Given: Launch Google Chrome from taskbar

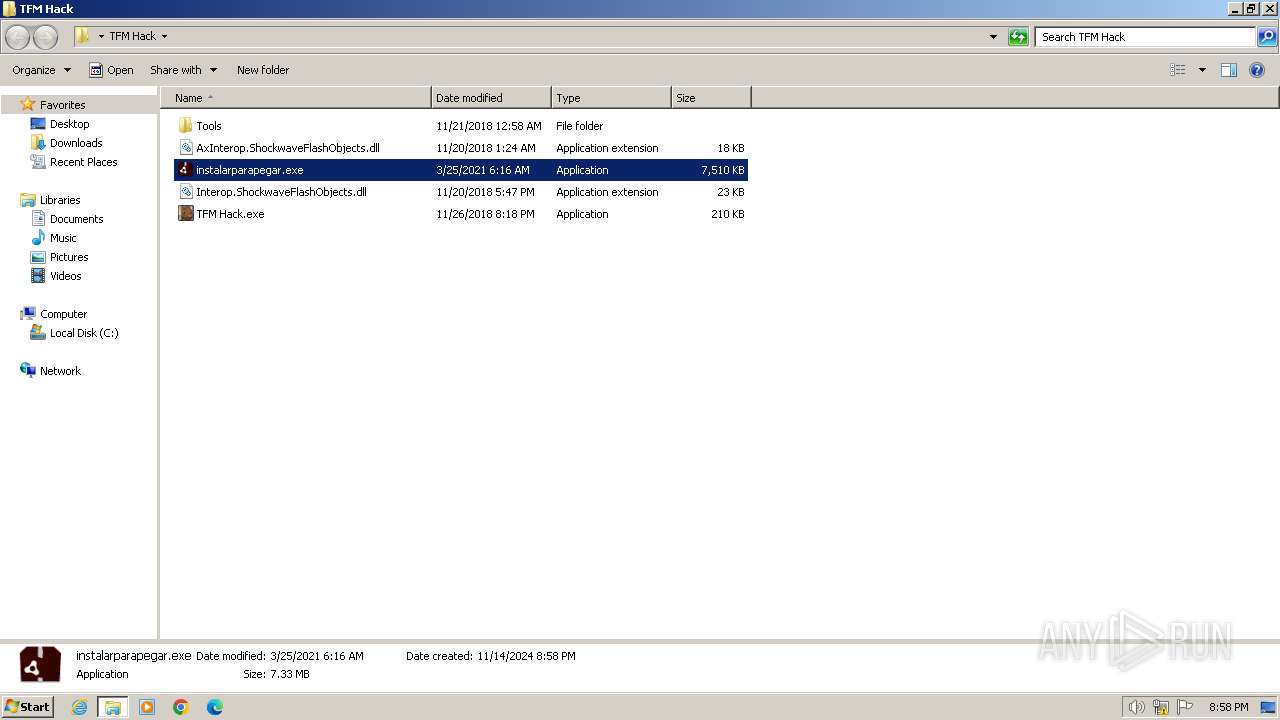Looking at the screenshot, I should tap(181, 707).
